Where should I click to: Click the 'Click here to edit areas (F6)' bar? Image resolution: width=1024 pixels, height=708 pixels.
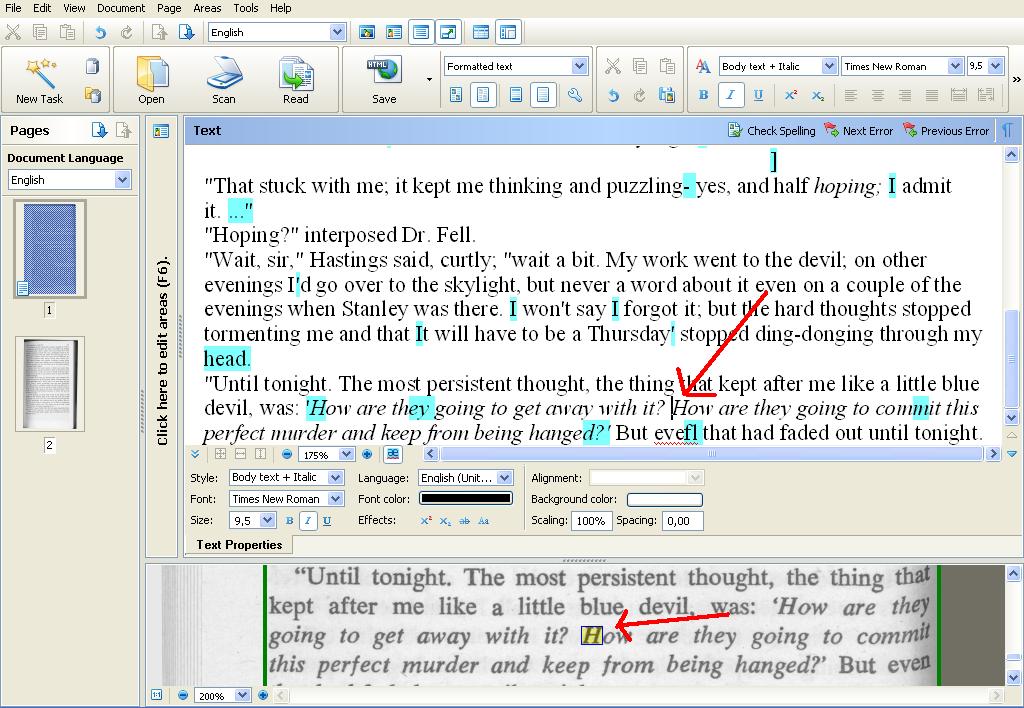[162, 349]
